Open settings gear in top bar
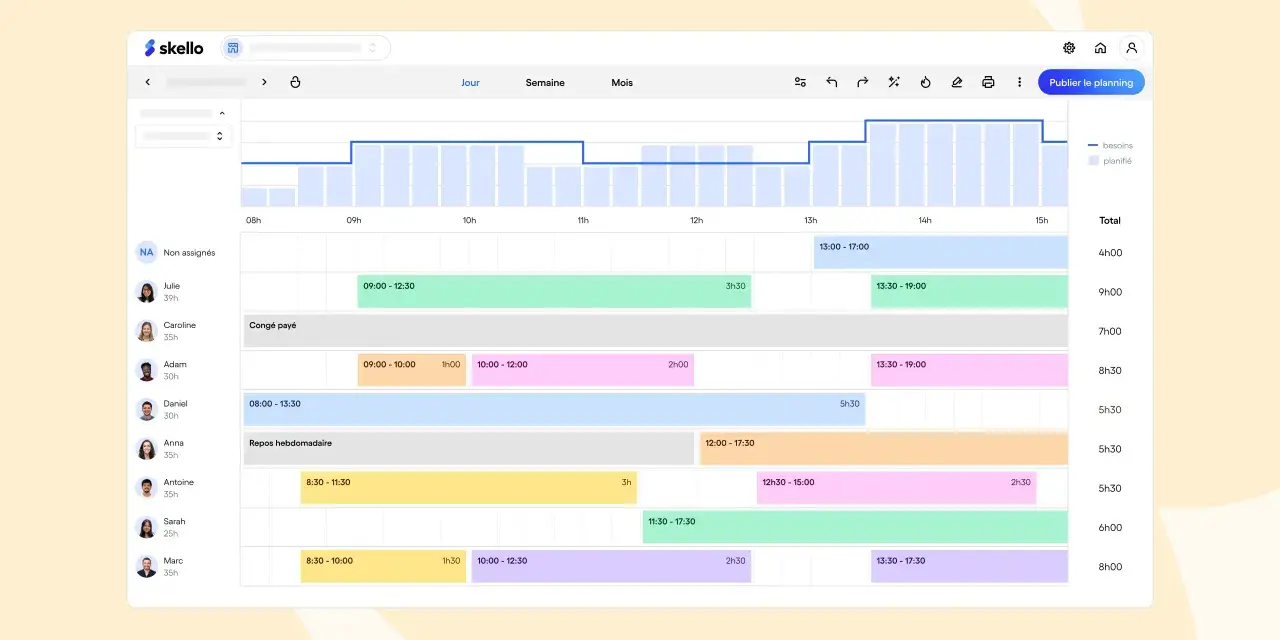 coord(1069,48)
